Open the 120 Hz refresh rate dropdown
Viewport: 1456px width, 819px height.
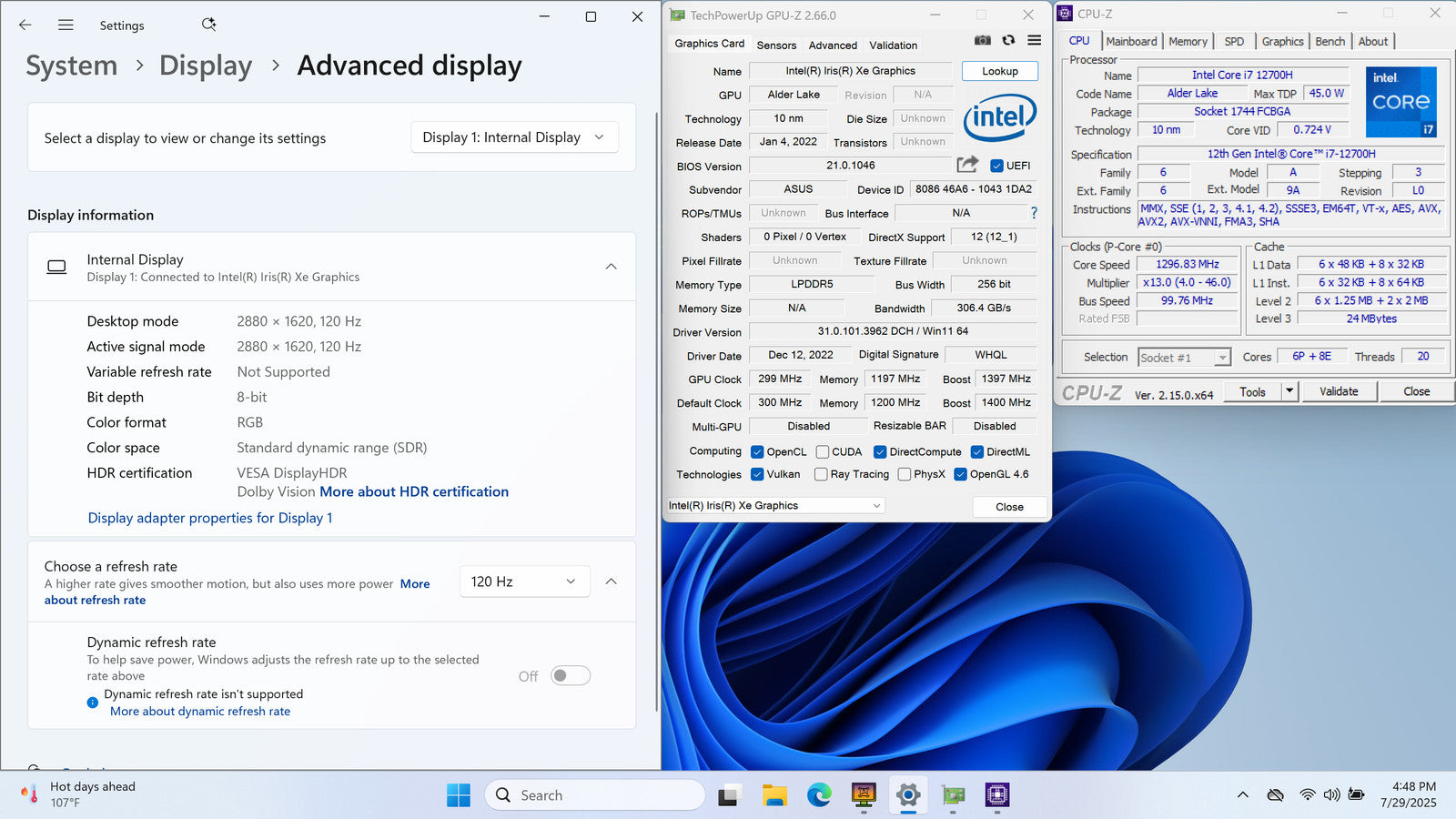point(523,581)
